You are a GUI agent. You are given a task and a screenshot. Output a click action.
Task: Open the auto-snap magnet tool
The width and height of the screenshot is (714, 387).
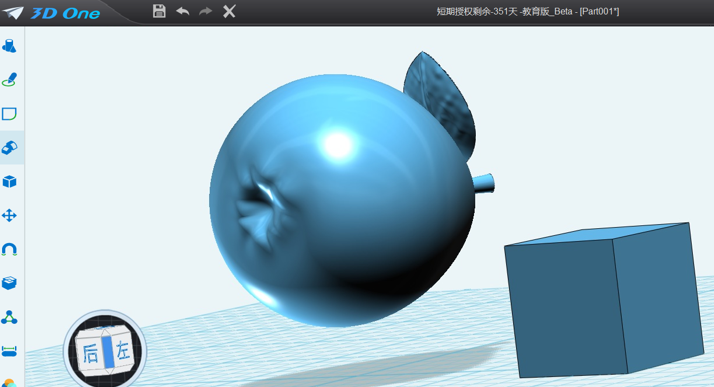[x=10, y=250]
